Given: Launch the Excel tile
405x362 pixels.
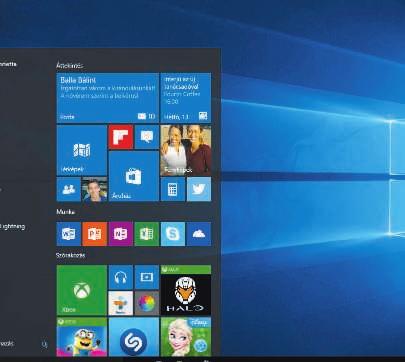Looking at the screenshot, I should [147, 234].
